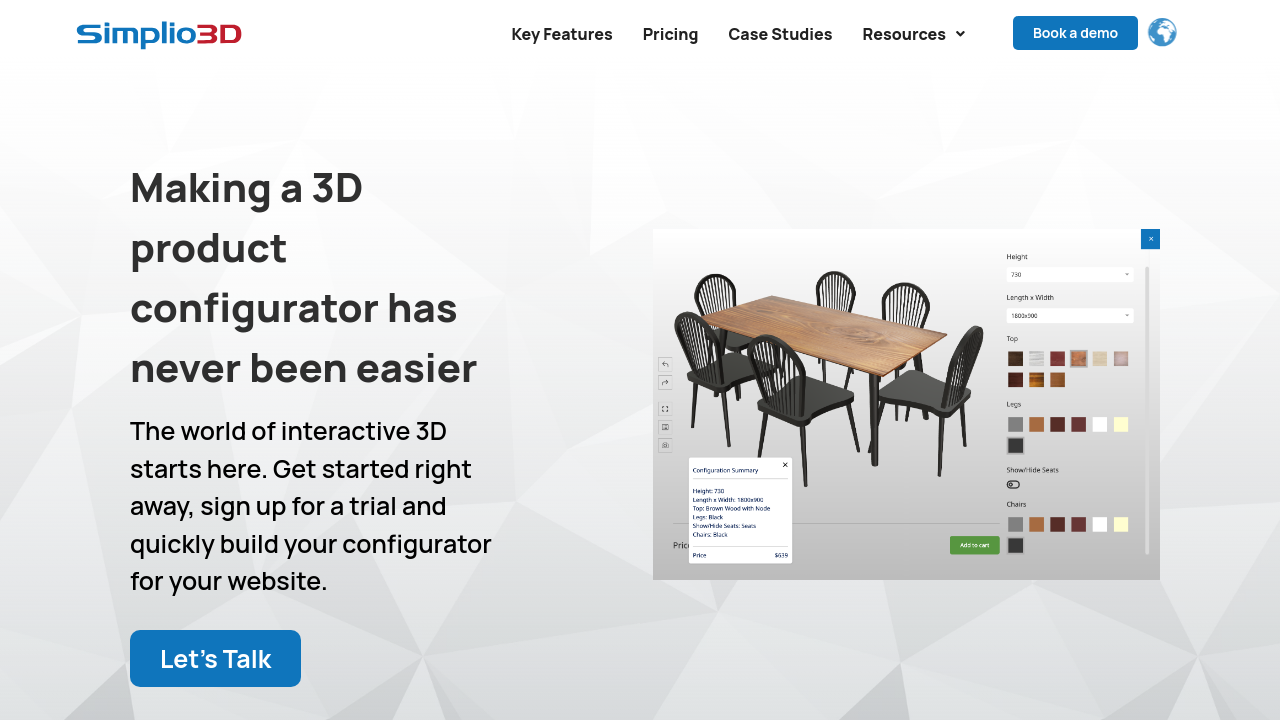The height and width of the screenshot is (720, 1280).
Task: Open the Height dropdown
Action: tap(1069, 274)
